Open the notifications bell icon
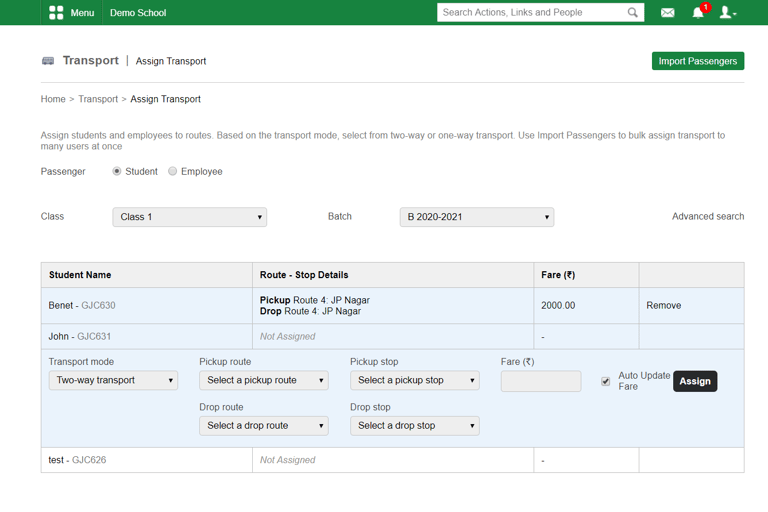The image size is (768, 512). tap(698, 13)
